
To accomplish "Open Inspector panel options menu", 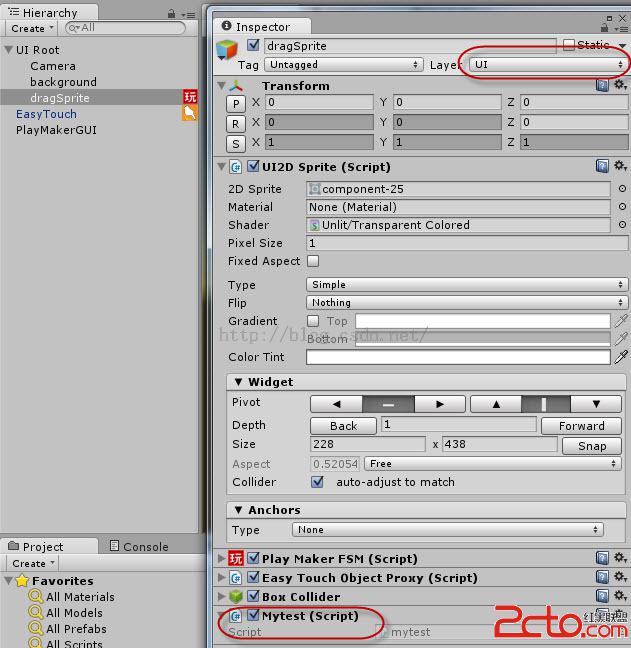I will tap(621, 29).
